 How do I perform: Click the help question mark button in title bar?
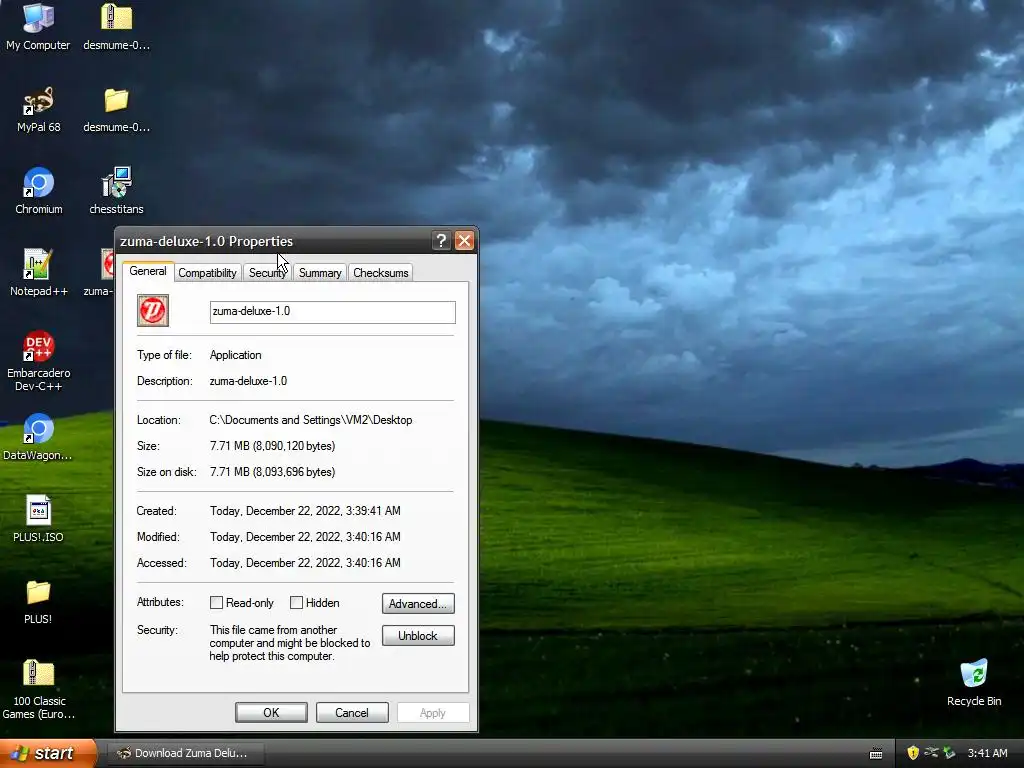[x=441, y=241]
